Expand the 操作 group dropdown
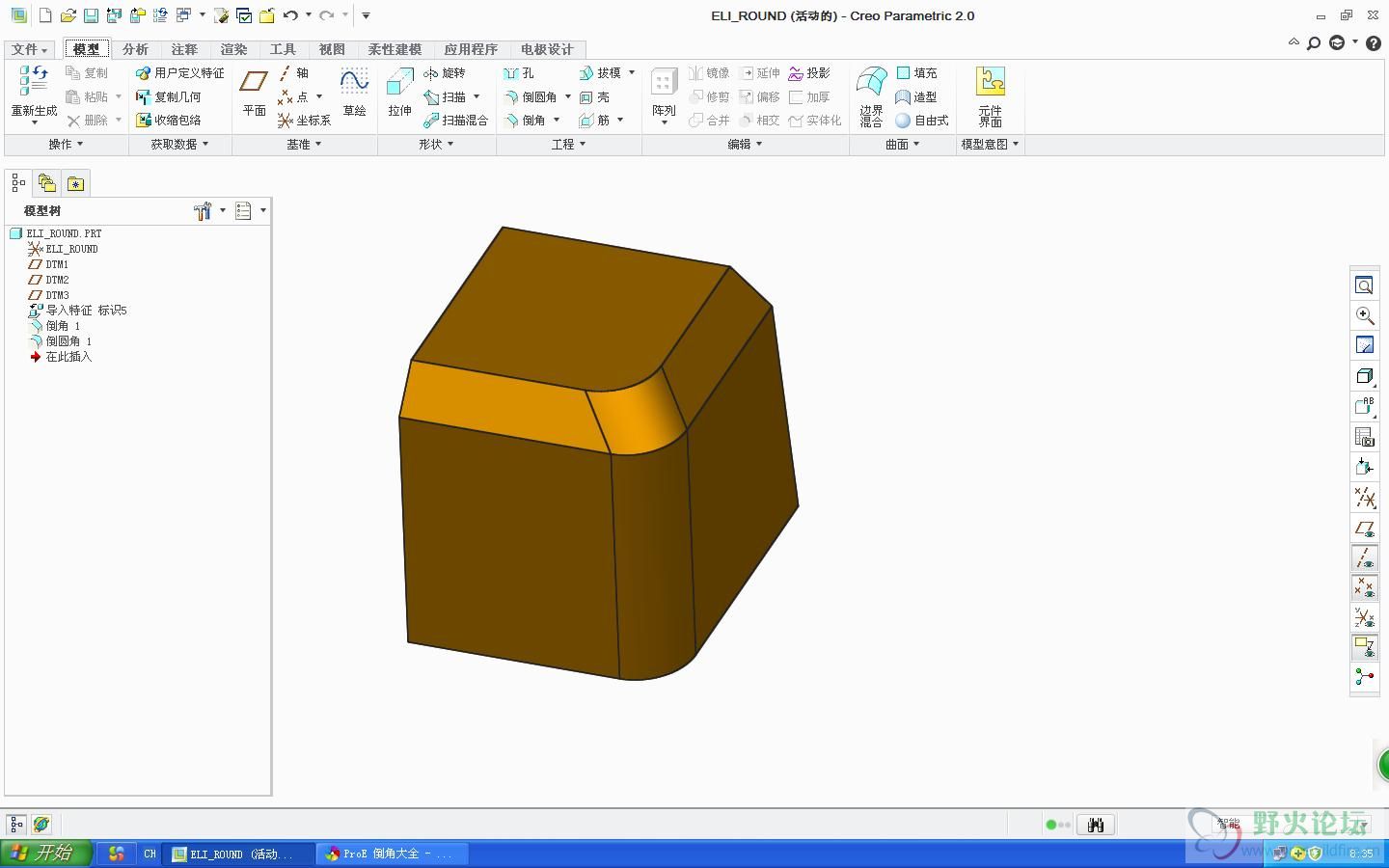Screen dimensions: 1389x868 66,144
